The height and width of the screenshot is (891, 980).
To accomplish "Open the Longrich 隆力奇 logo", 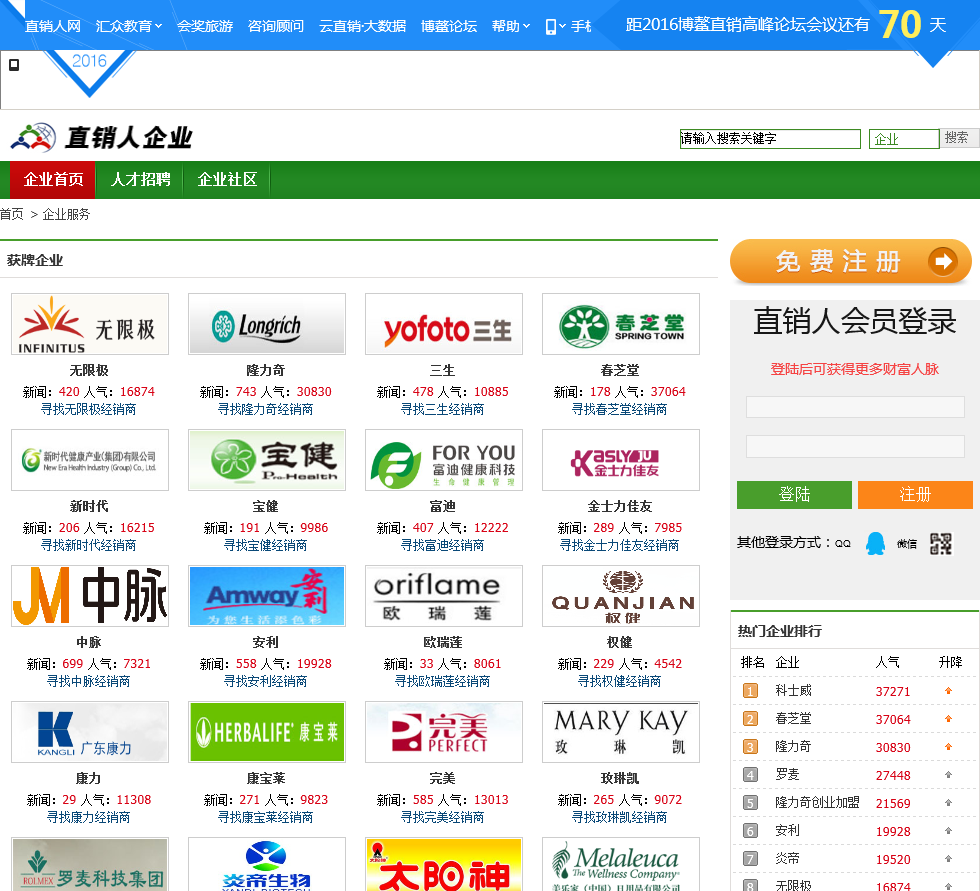I will 267,324.
